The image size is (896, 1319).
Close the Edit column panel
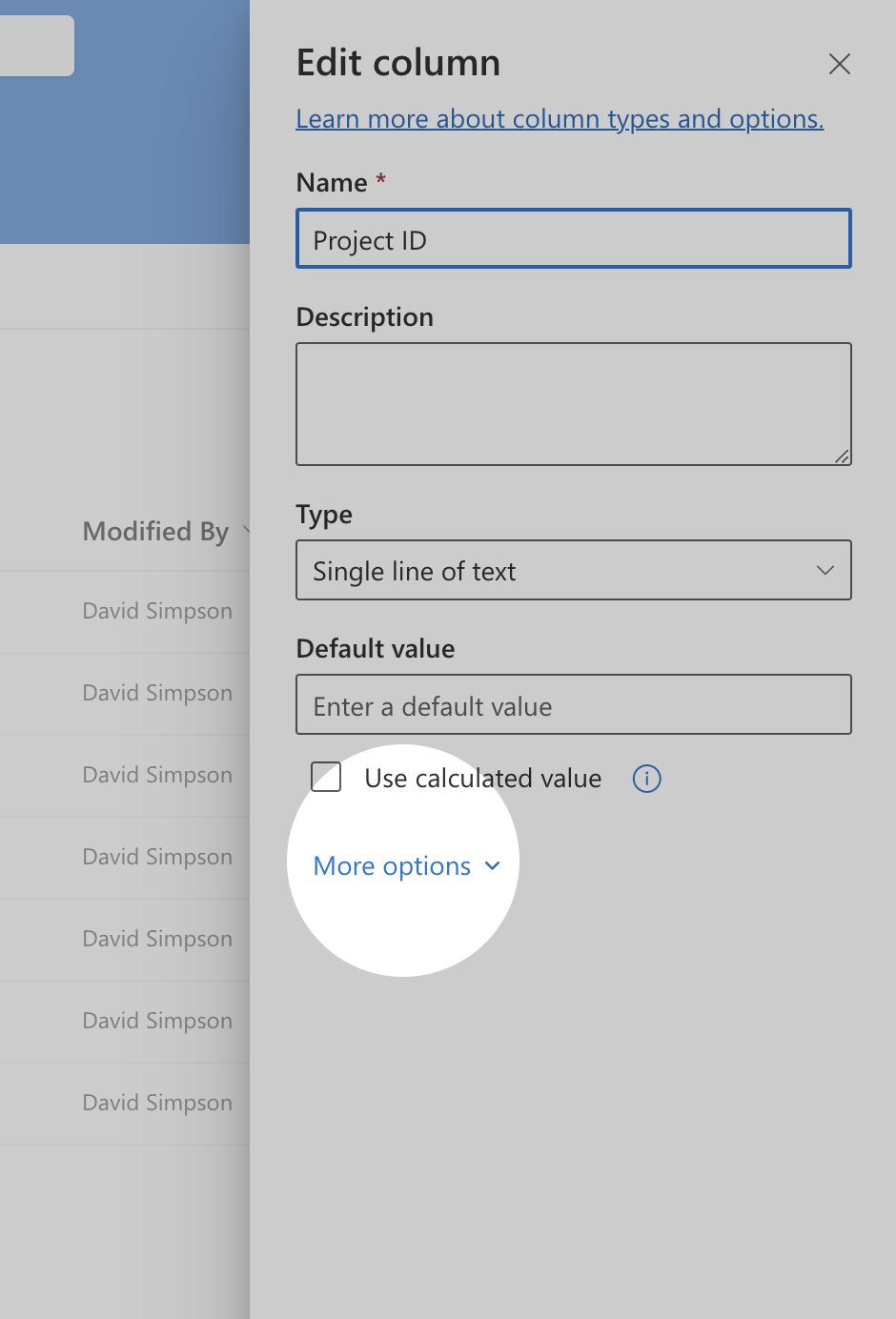(839, 64)
